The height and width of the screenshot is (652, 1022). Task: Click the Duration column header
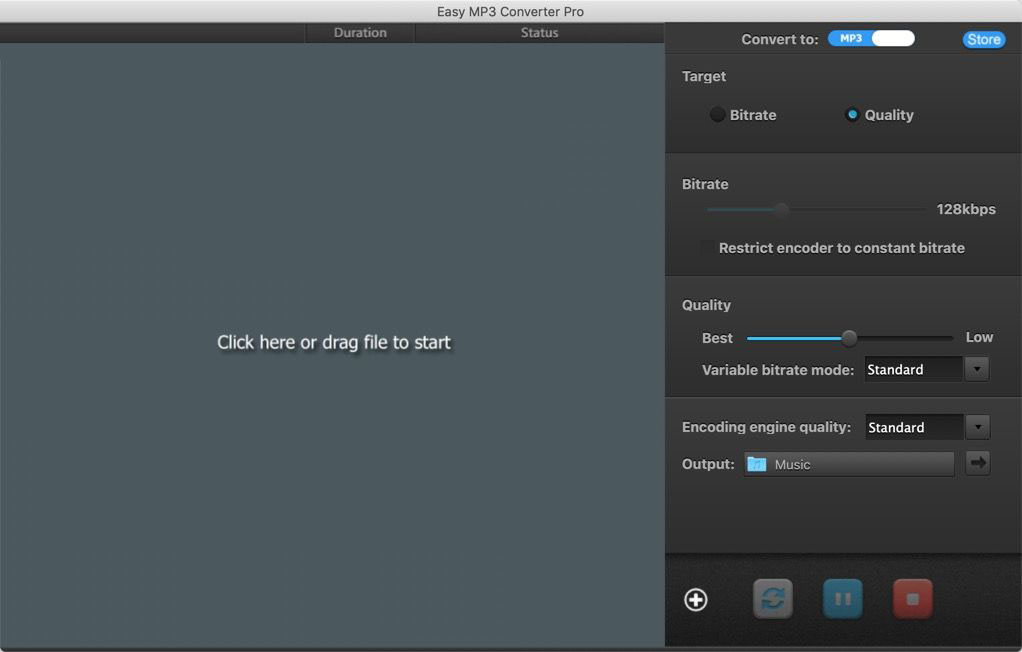point(360,33)
